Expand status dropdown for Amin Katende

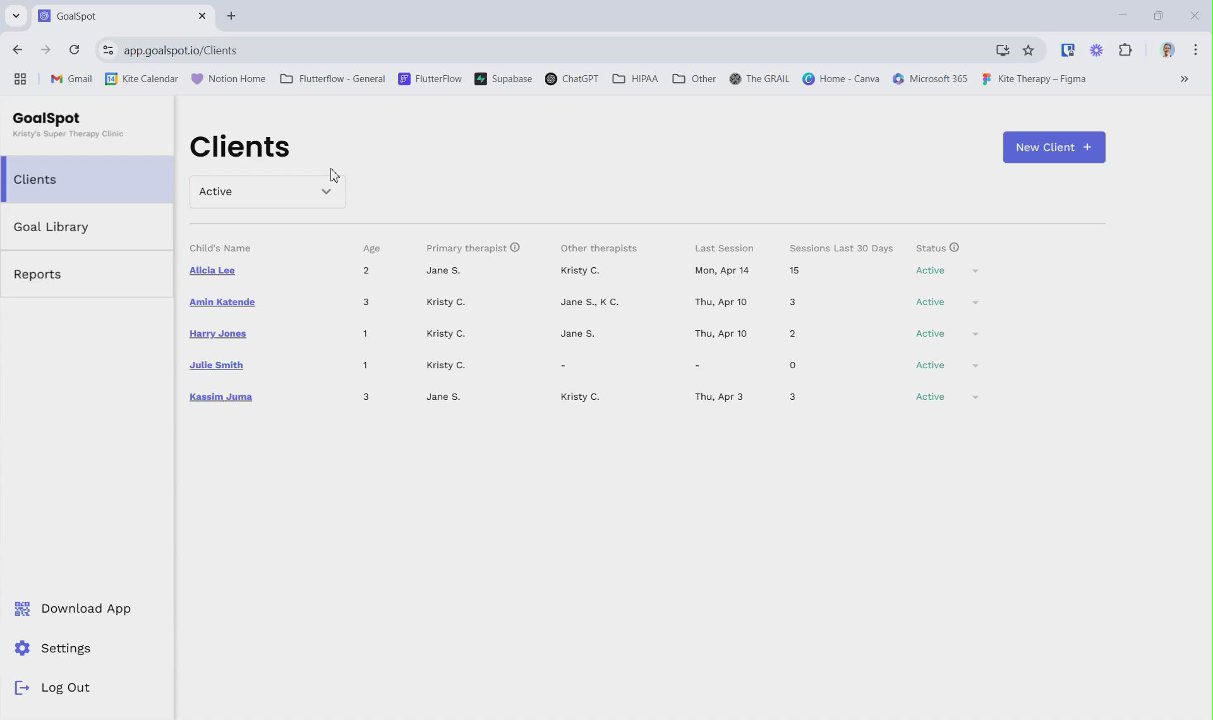pos(975,302)
